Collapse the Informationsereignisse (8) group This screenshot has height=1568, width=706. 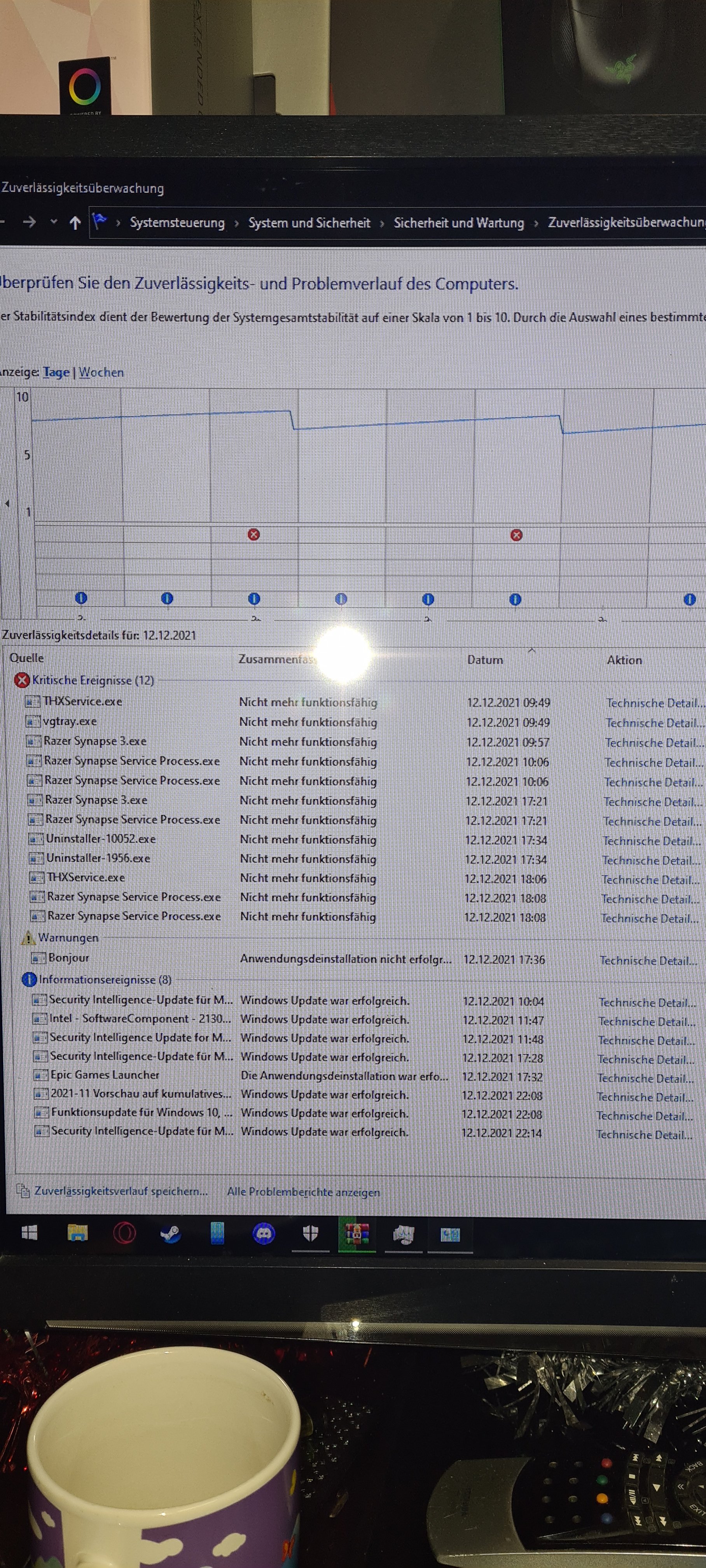pos(105,979)
